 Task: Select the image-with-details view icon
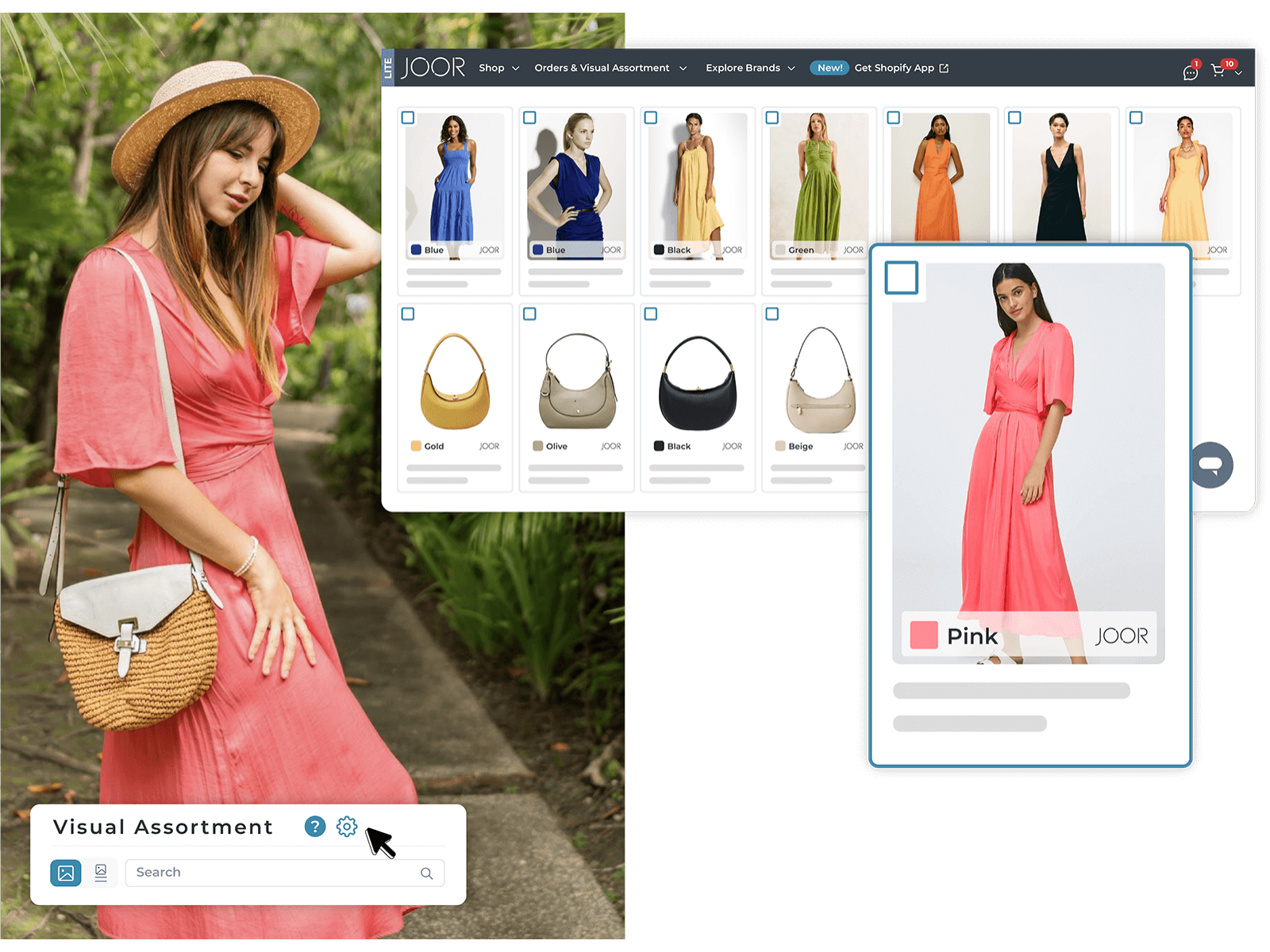point(101,873)
